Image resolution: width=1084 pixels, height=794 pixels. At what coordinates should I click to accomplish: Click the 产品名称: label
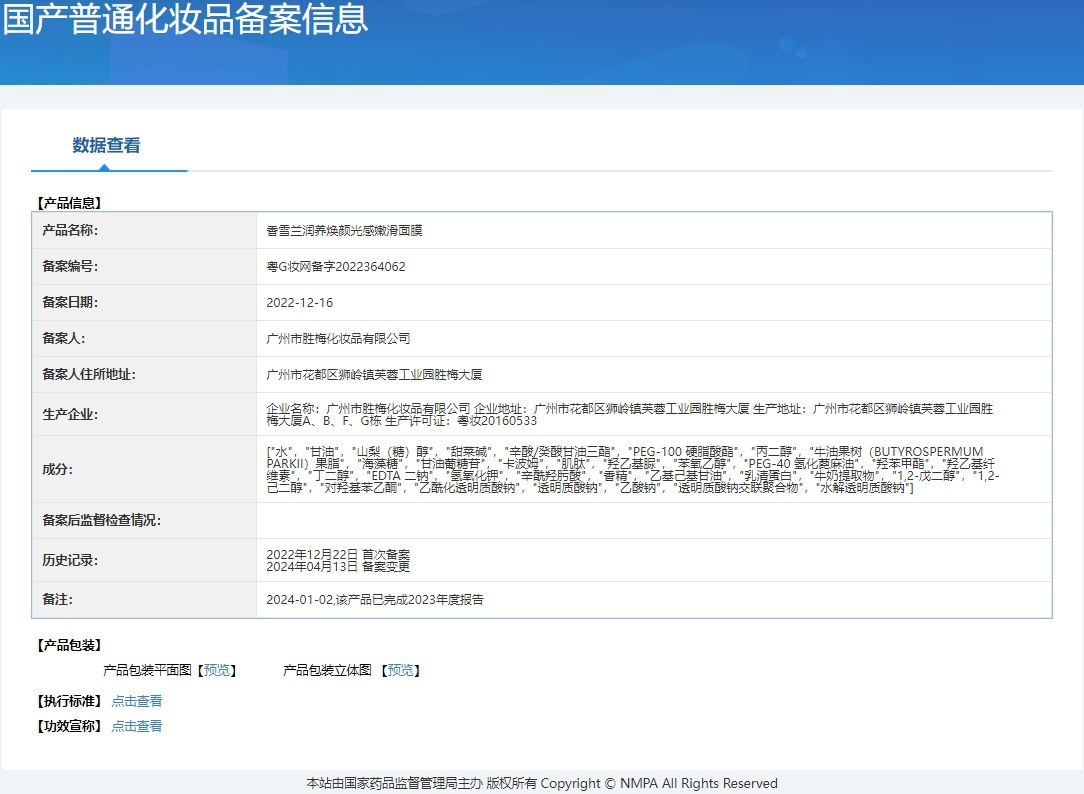pyautogui.click(x=70, y=231)
